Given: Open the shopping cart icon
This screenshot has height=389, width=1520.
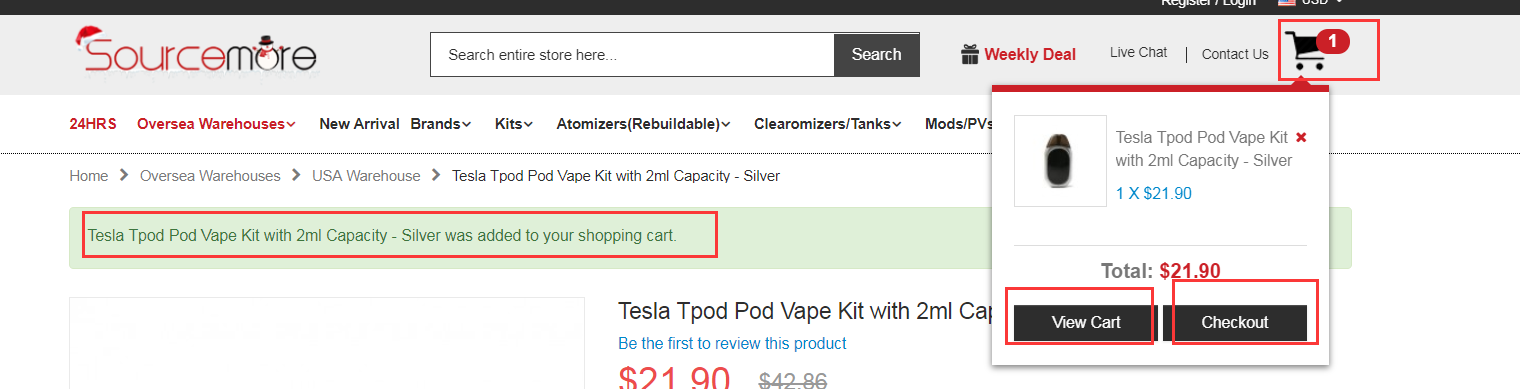Looking at the screenshot, I should (x=1306, y=51).
